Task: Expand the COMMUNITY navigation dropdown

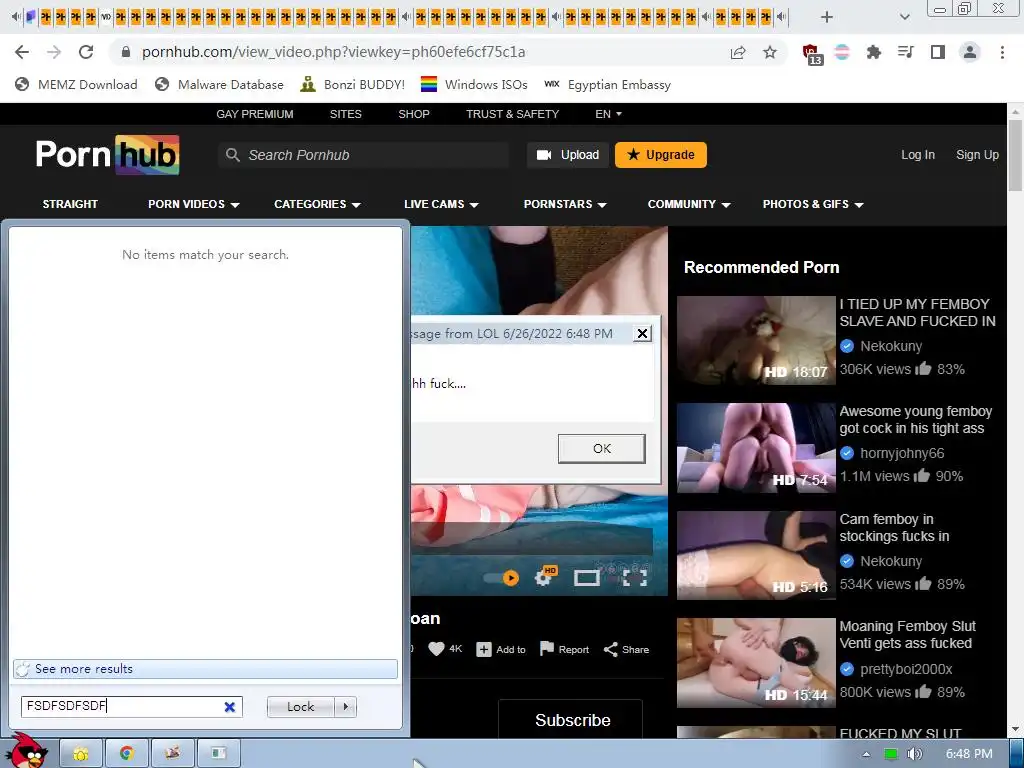Action: pos(689,204)
